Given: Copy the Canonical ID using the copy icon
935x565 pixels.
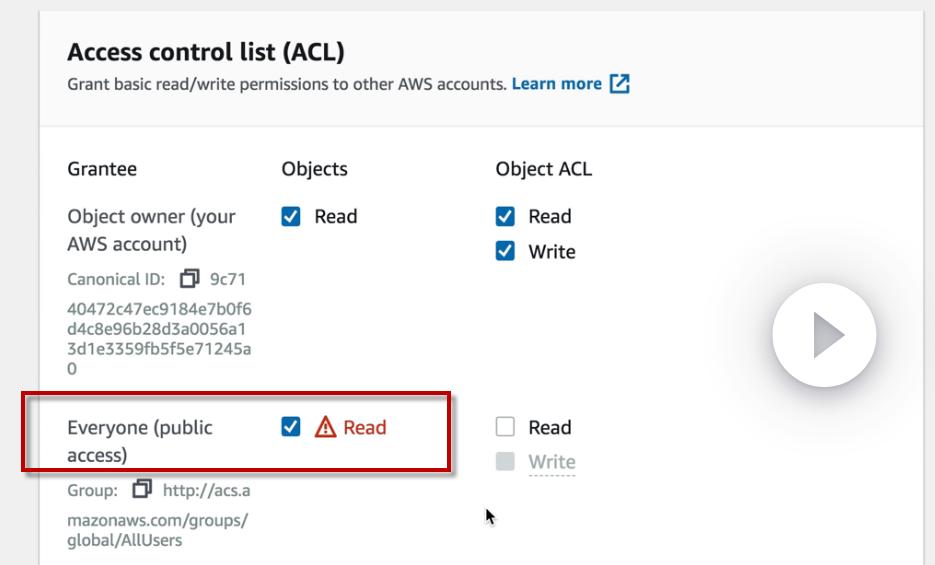Looking at the screenshot, I should coord(189,279).
